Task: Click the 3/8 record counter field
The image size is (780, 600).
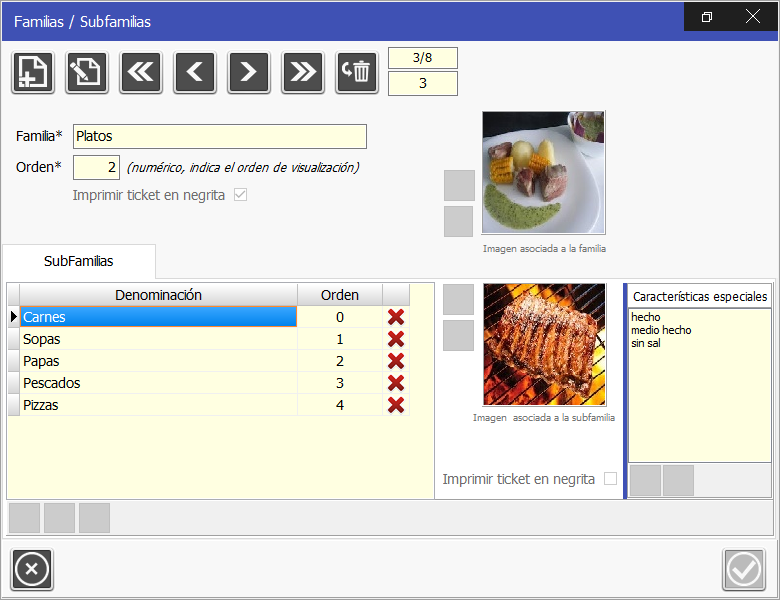Action: [423, 58]
